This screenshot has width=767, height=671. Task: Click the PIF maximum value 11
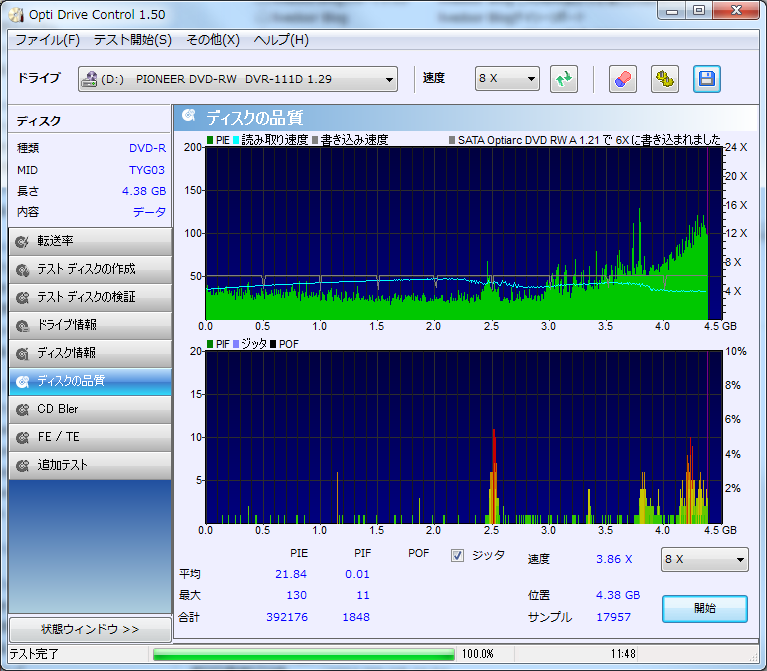point(363,595)
